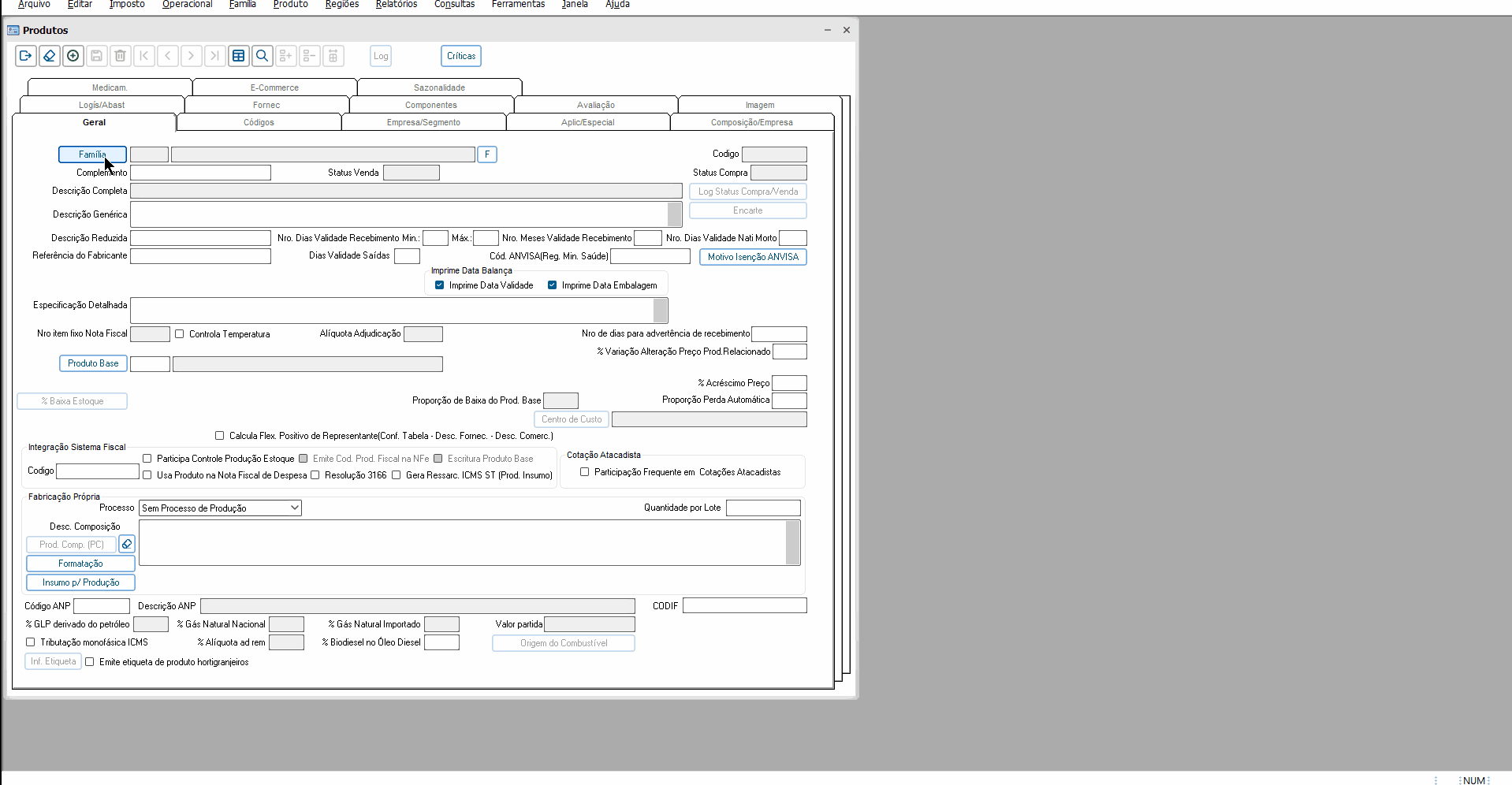This screenshot has height=785, width=1512.
Task: Toggle Imprime Data Embalagem checkbox
Action: click(x=553, y=285)
